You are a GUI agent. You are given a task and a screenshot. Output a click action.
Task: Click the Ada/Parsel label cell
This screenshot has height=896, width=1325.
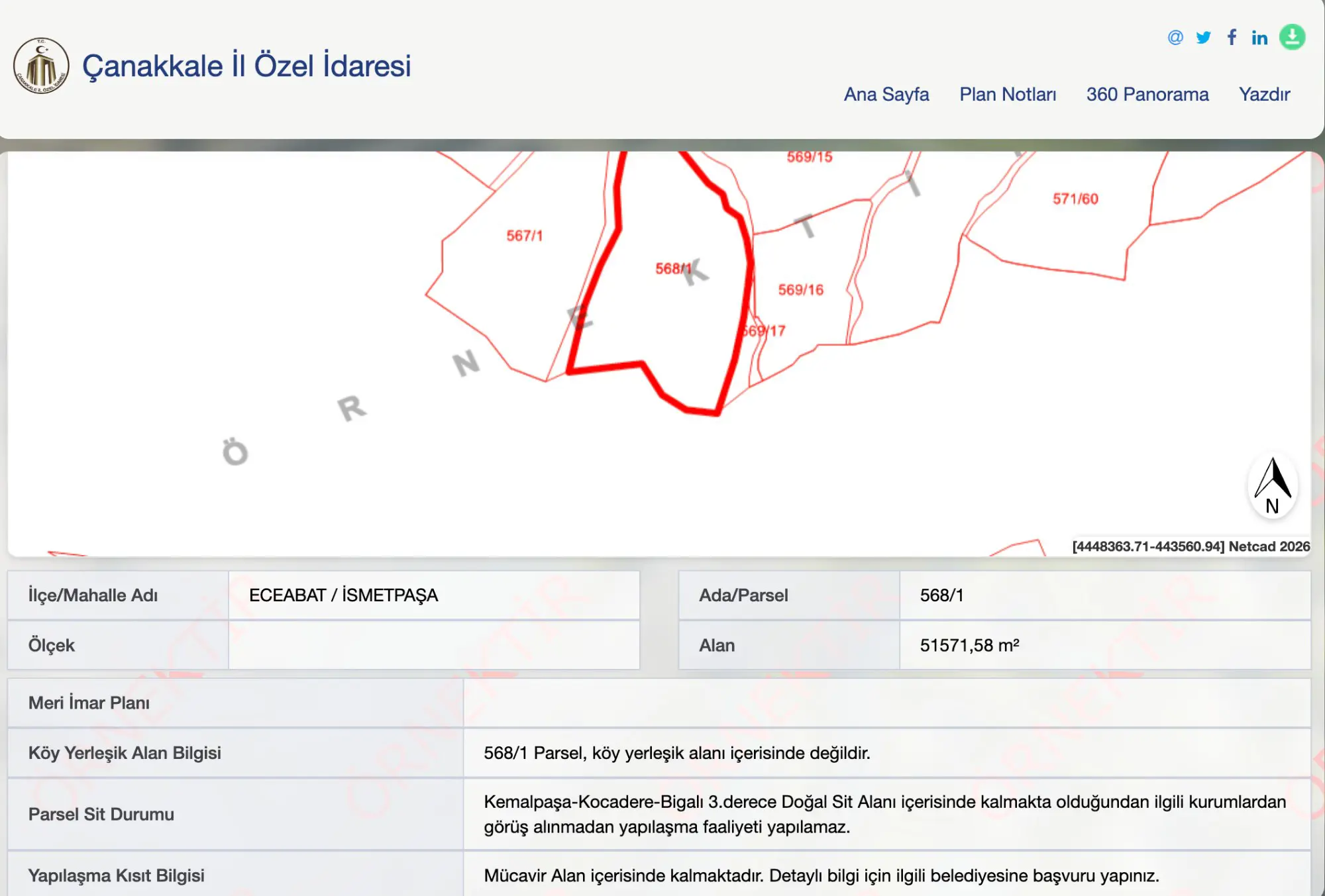789,595
